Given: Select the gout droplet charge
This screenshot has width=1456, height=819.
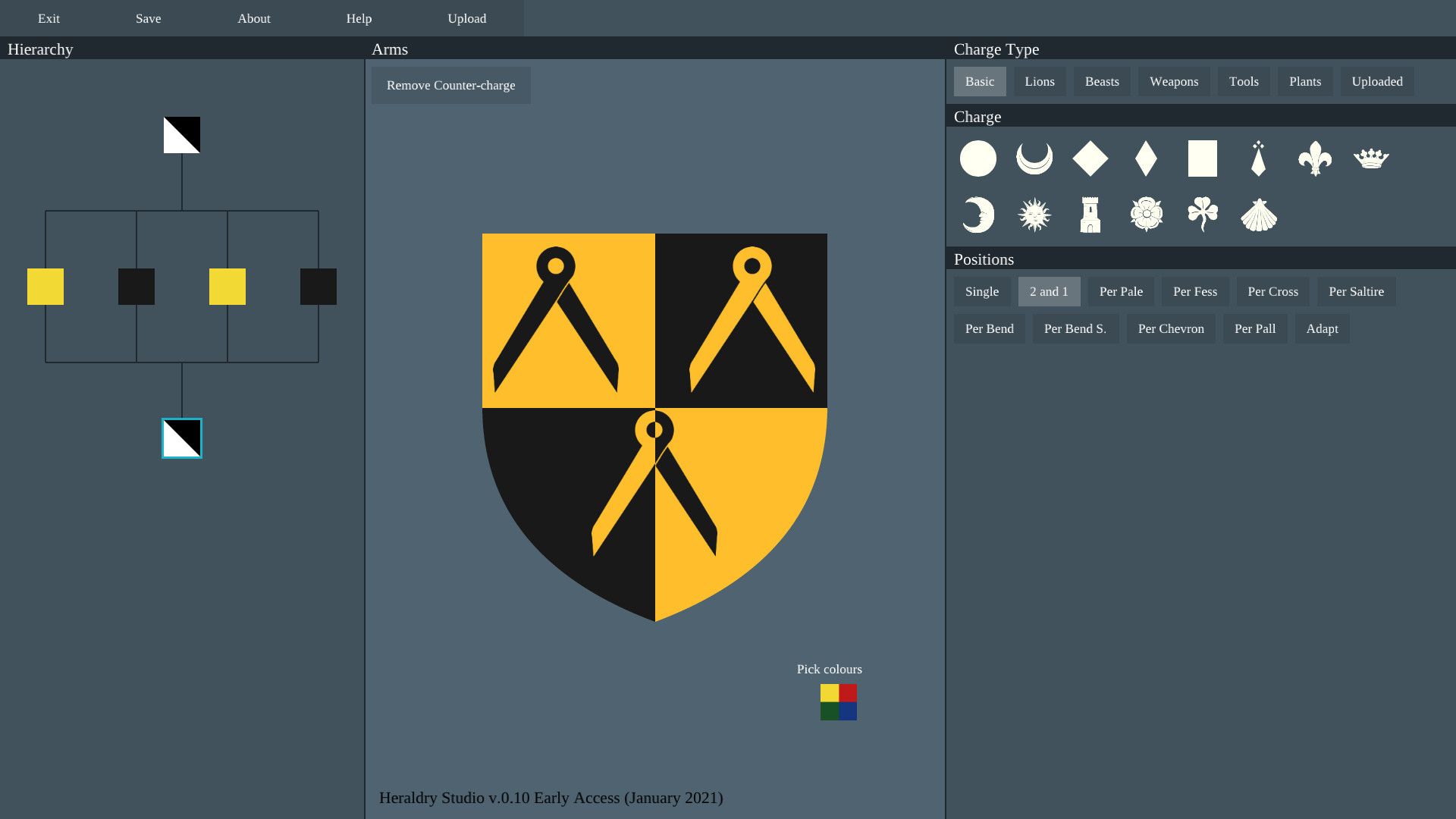Looking at the screenshot, I should pos(1260,158).
